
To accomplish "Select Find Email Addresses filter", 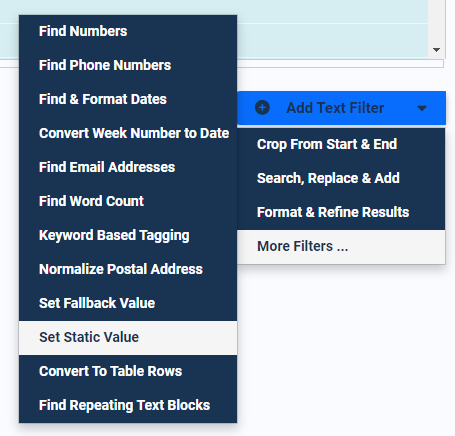I will (128, 167).
